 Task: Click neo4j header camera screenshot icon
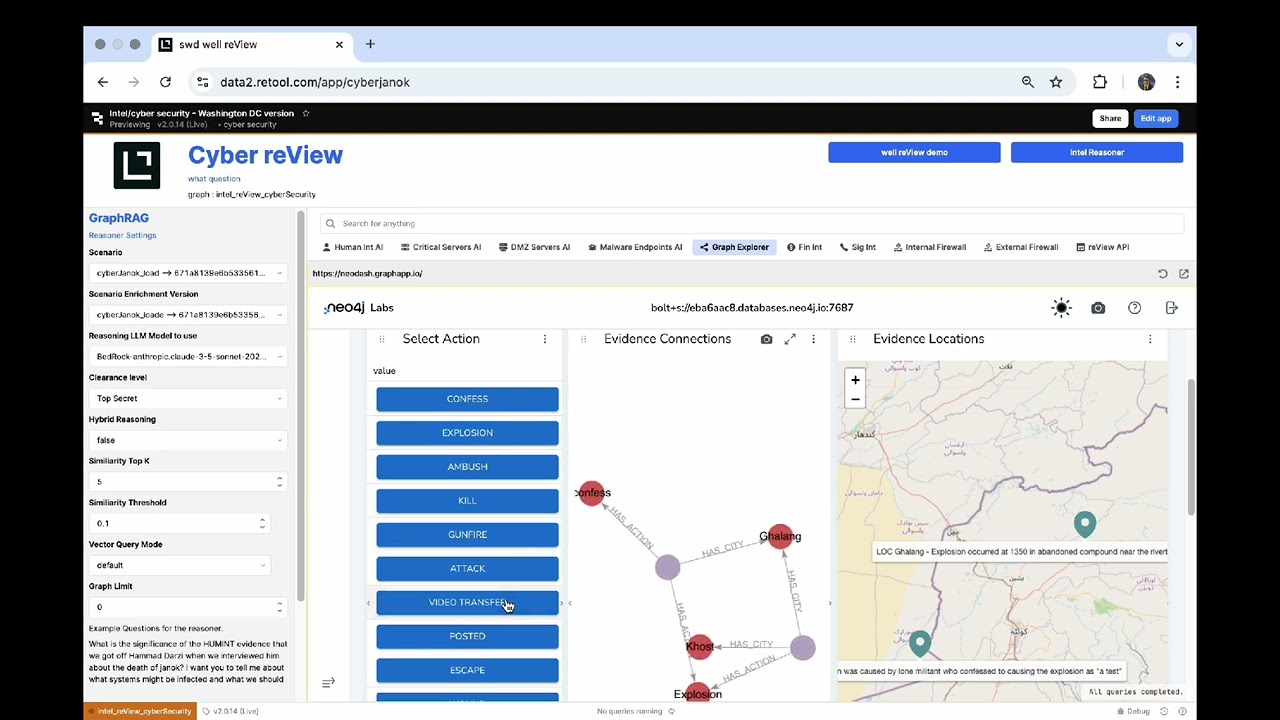point(1098,308)
